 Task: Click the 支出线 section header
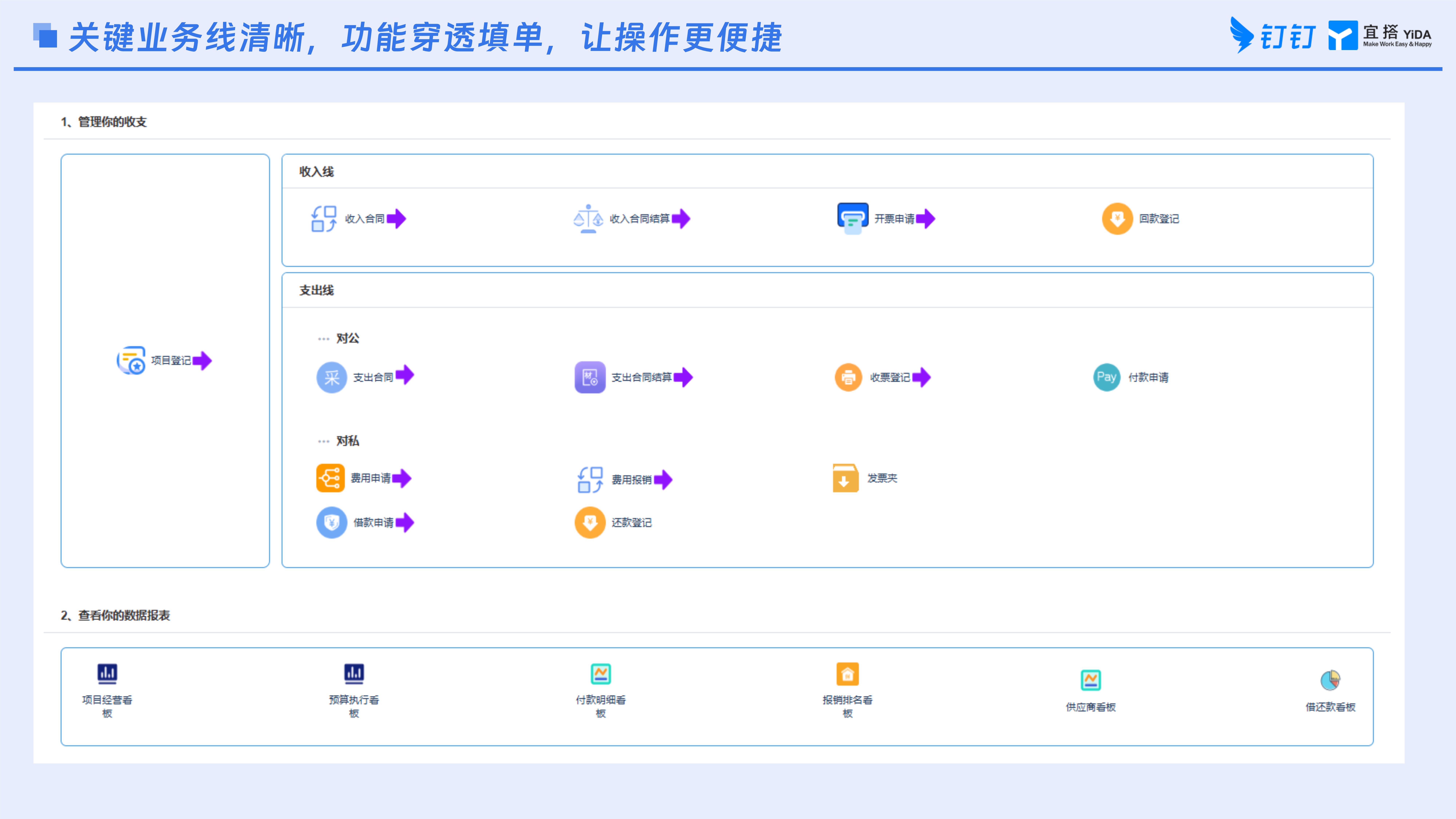316,290
